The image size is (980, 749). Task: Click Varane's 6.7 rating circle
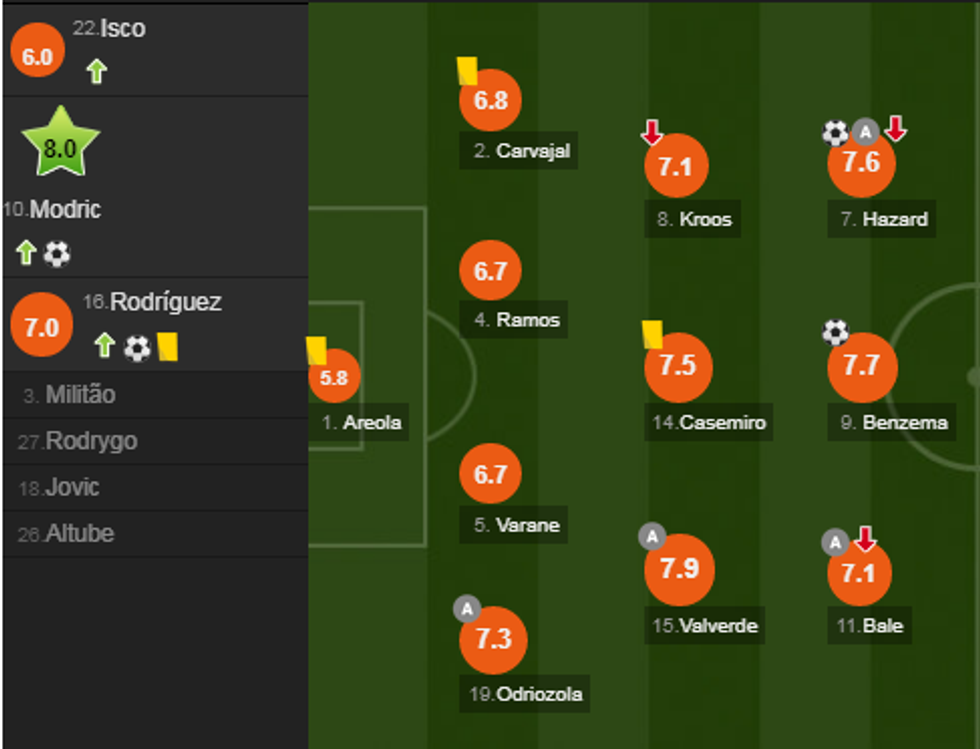pyautogui.click(x=490, y=475)
